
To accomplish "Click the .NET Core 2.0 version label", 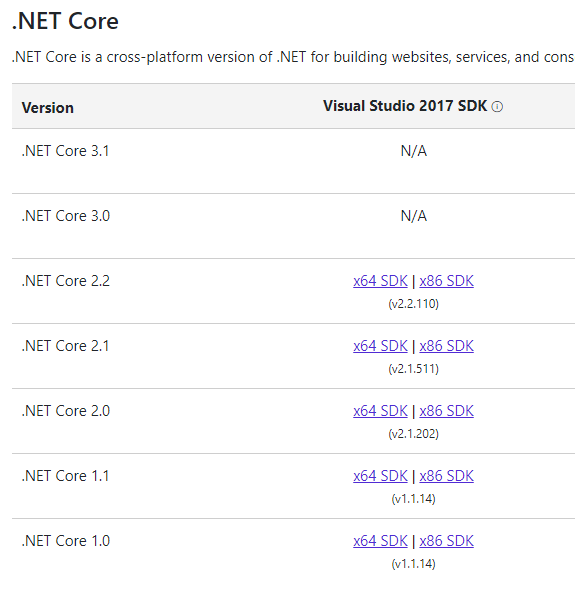I will click(66, 410).
